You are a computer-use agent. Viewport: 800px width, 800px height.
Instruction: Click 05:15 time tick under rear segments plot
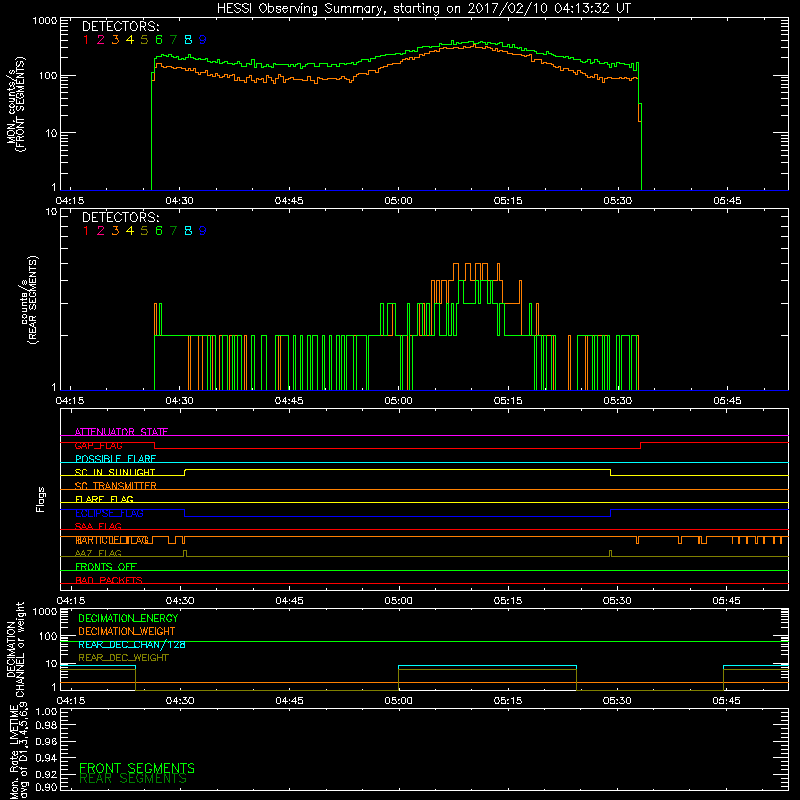508,401
